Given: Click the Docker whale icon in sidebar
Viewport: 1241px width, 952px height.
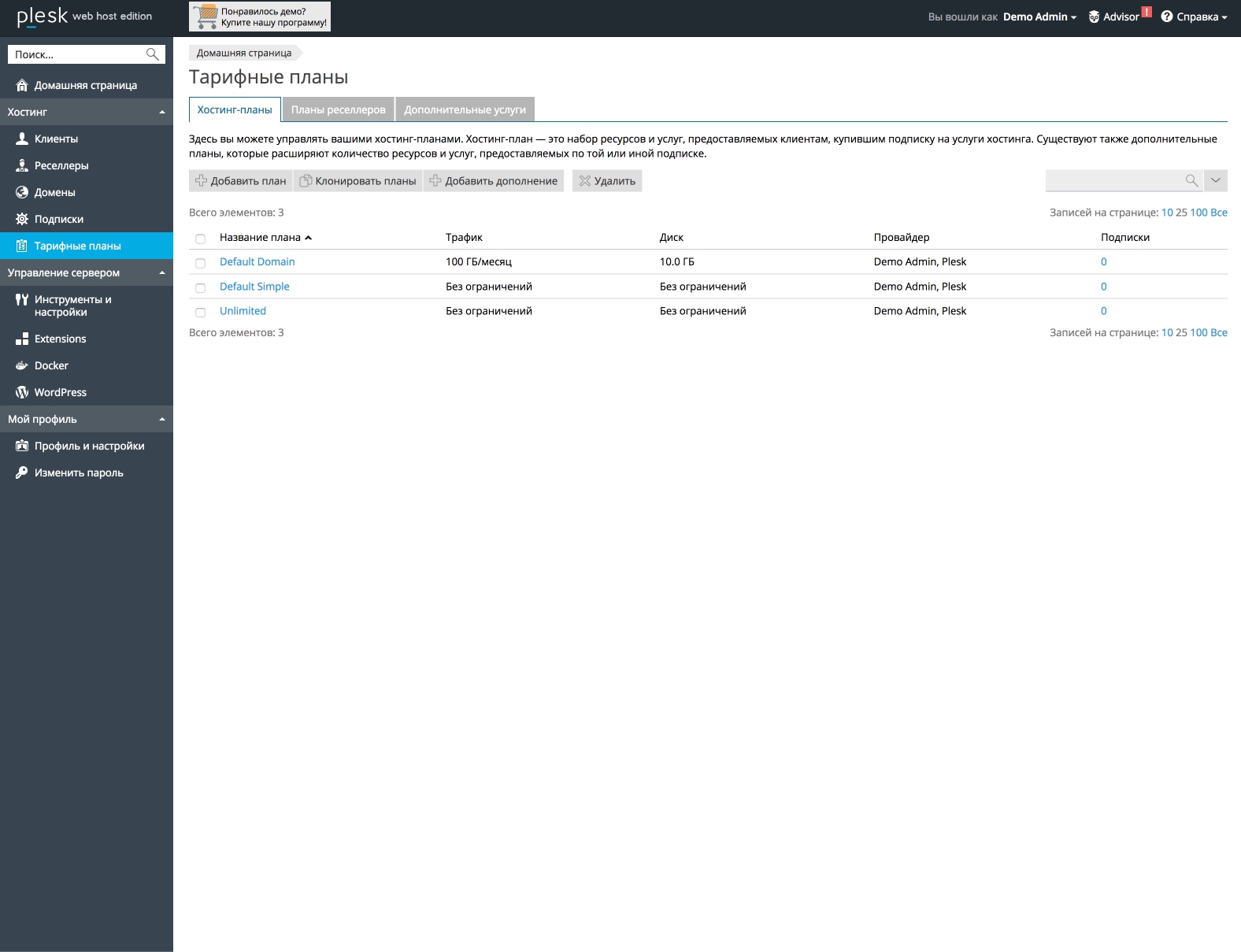Looking at the screenshot, I should tap(22, 365).
